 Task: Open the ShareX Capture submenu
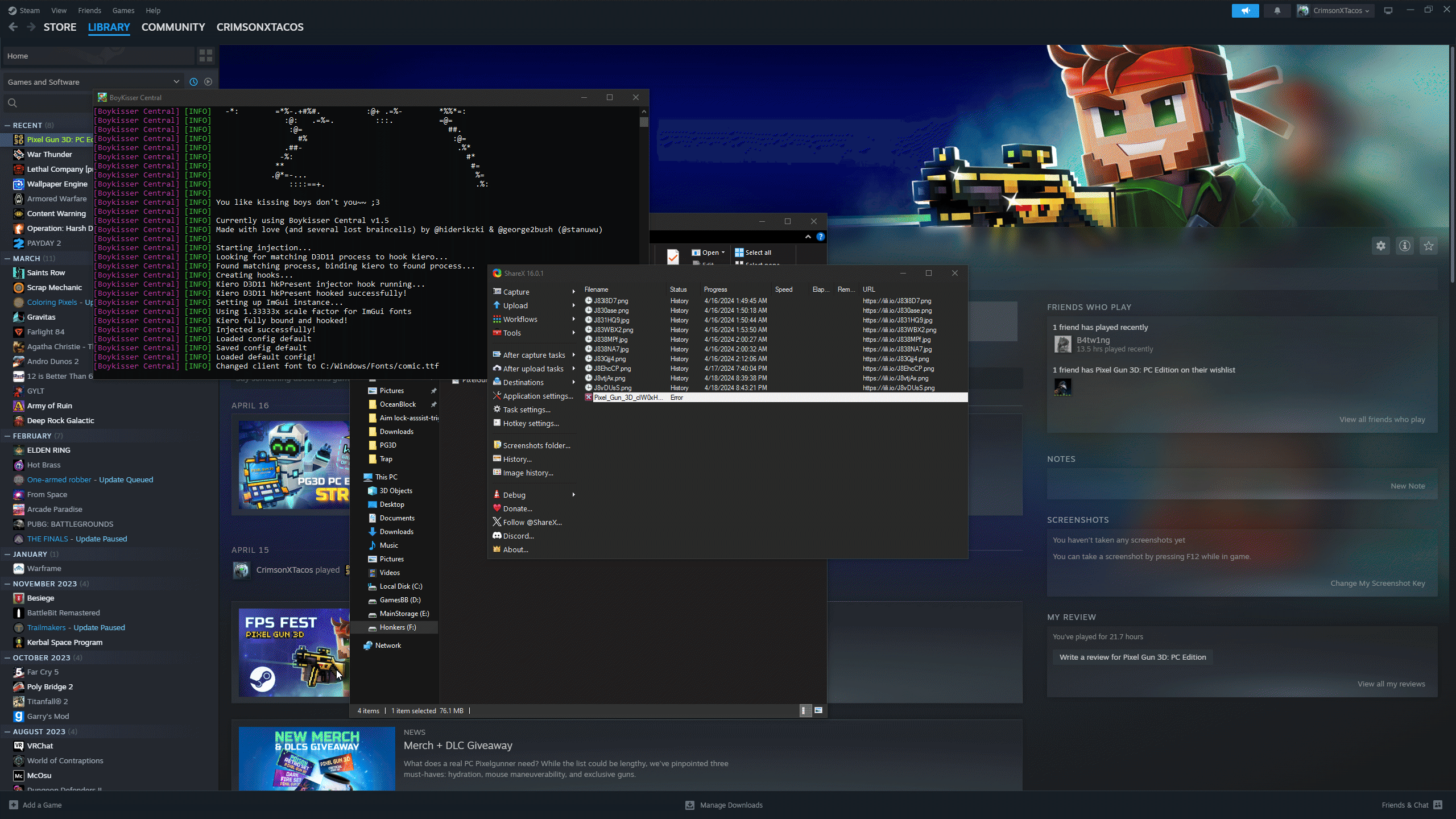516,292
